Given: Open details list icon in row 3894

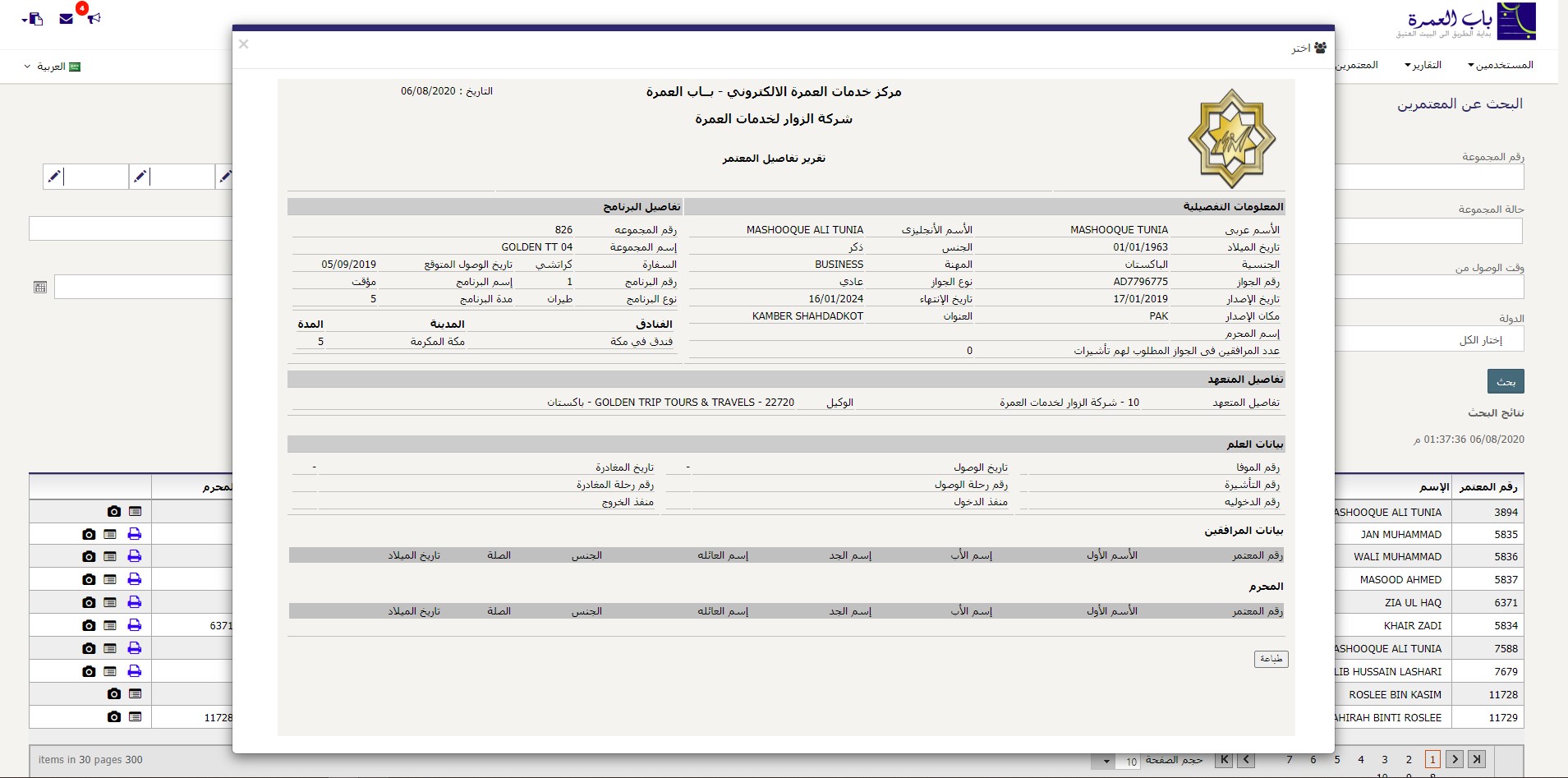Looking at the screenshot, I should point(136,512).
